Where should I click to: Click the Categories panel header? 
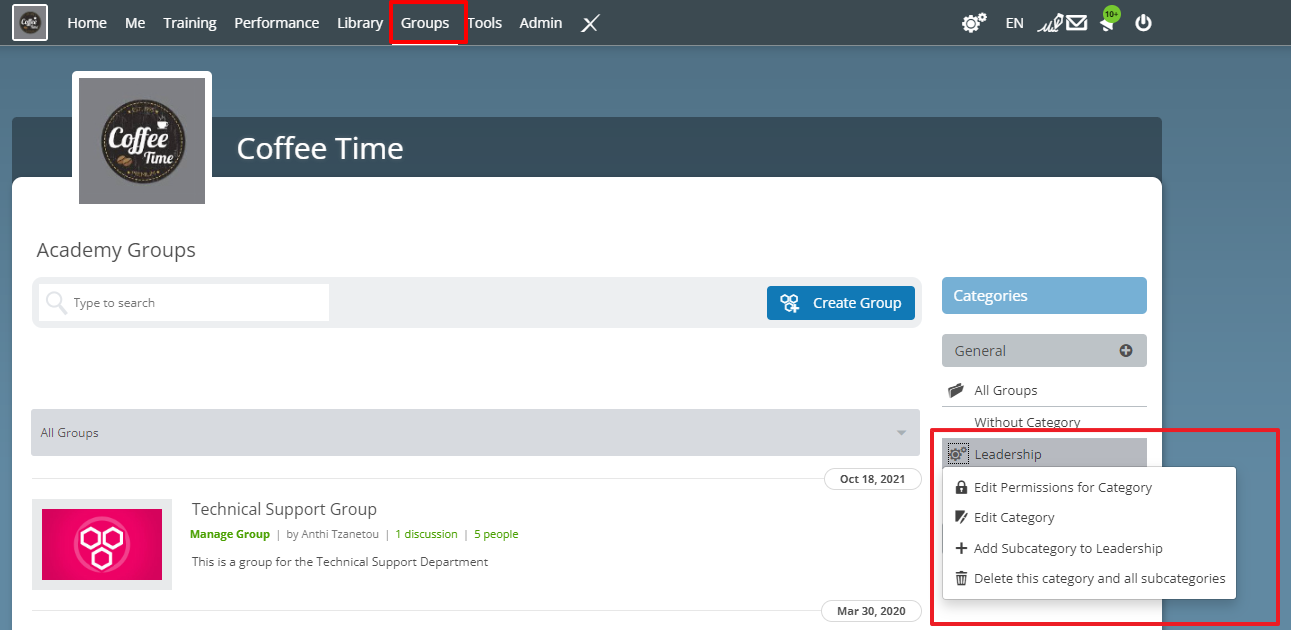tap(1044, 296)
